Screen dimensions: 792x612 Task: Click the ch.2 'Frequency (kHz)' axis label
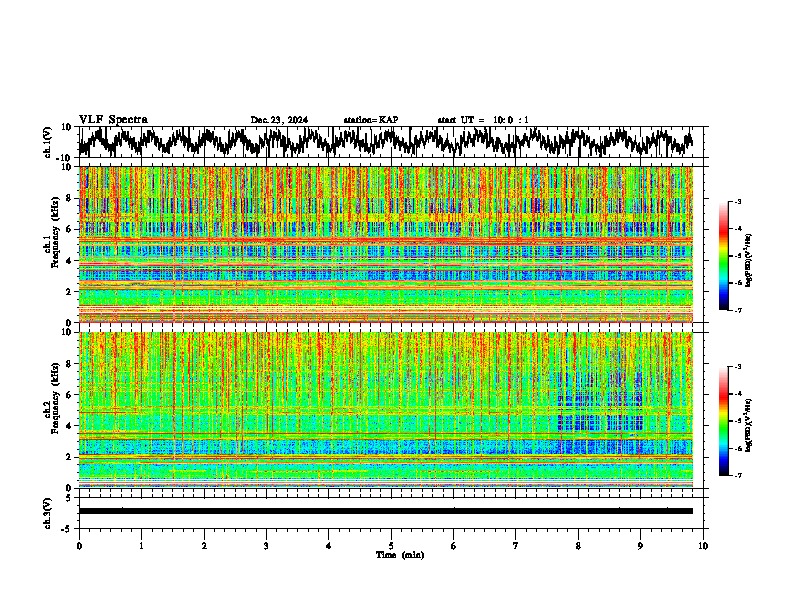point(55,398)
